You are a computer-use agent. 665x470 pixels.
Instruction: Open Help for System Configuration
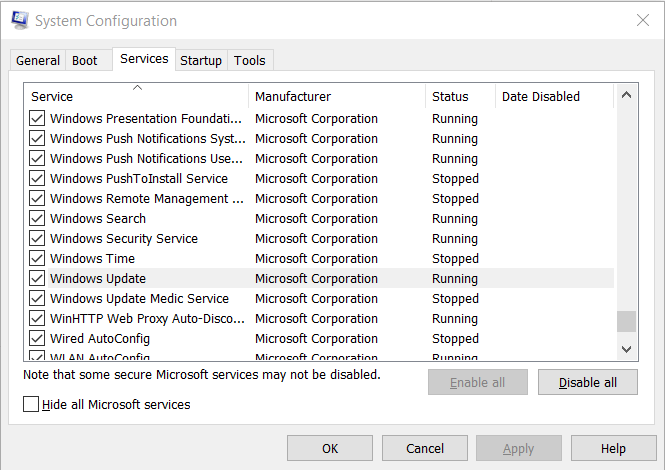(x=613, y=448)
